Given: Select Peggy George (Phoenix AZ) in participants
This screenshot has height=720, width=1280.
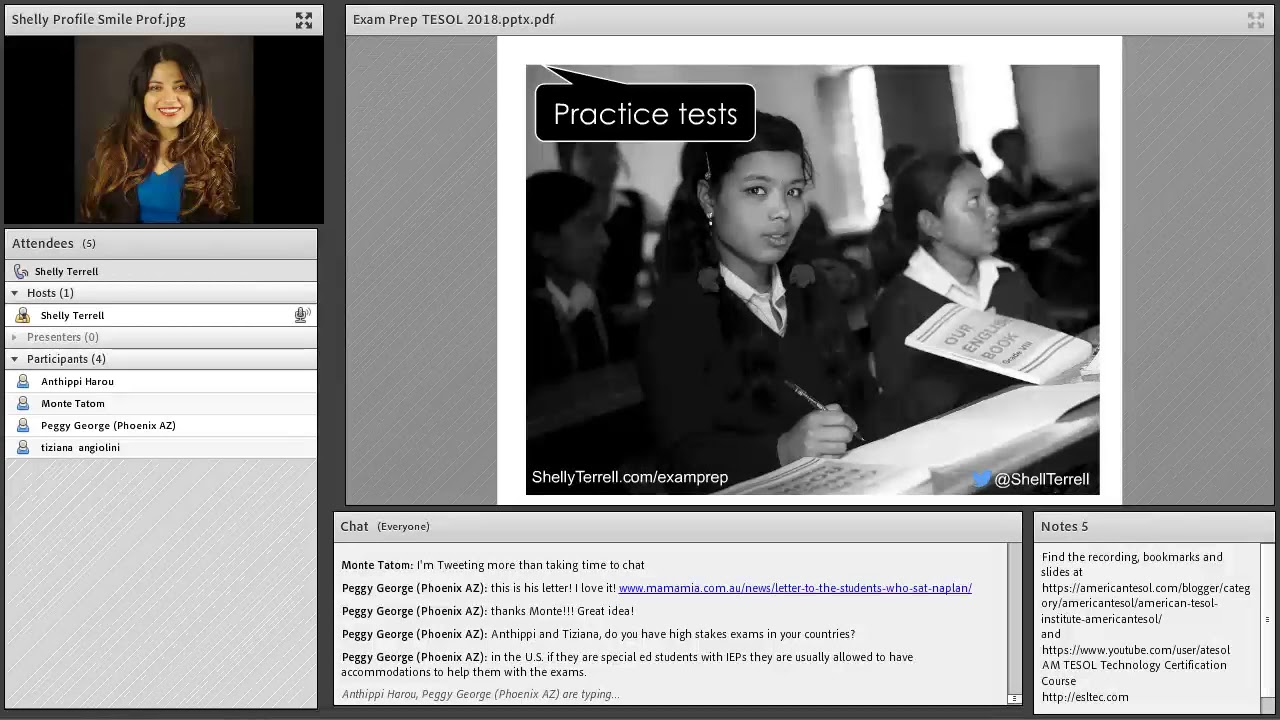Looking at the screenshot, I should click(161, 425).
